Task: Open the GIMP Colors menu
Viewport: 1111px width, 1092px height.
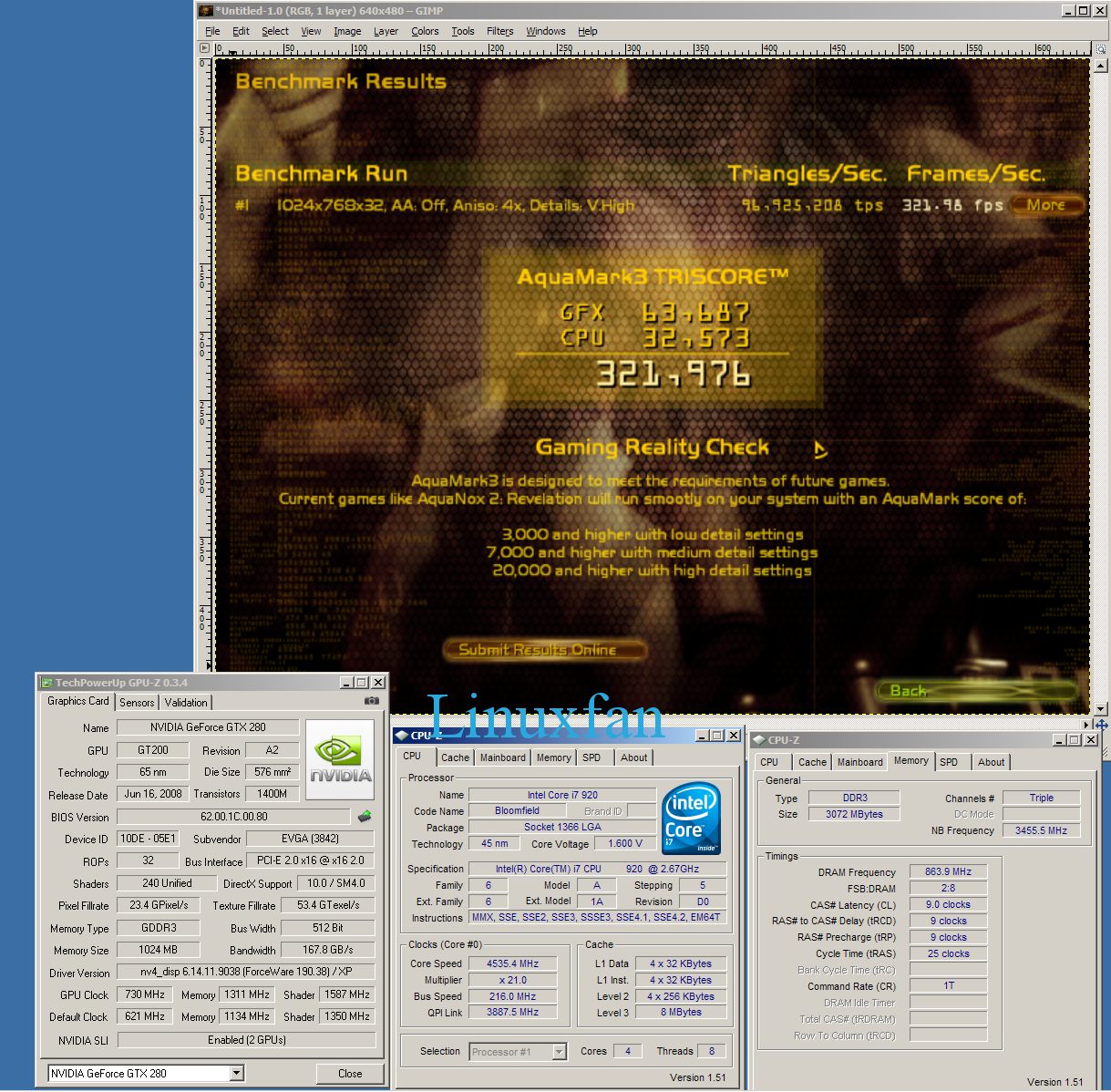Action: (425, 31)
